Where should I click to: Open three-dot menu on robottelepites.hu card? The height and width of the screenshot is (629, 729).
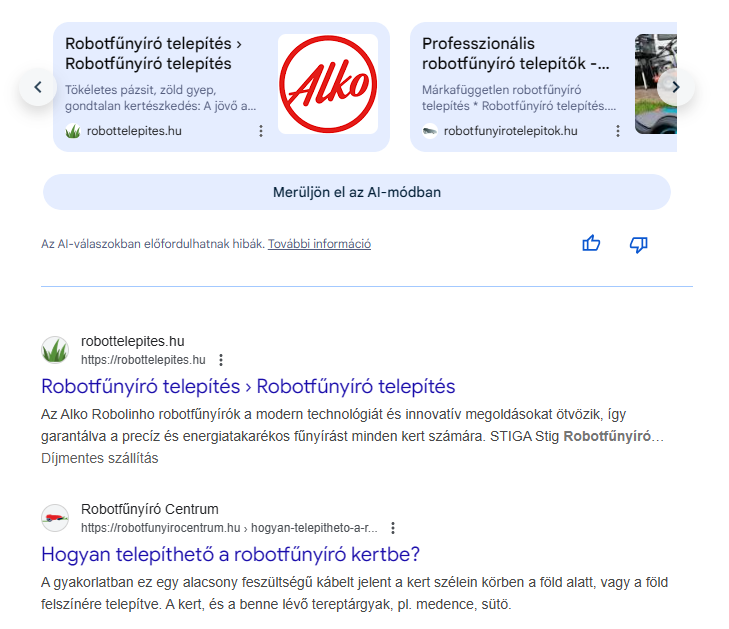261,131
